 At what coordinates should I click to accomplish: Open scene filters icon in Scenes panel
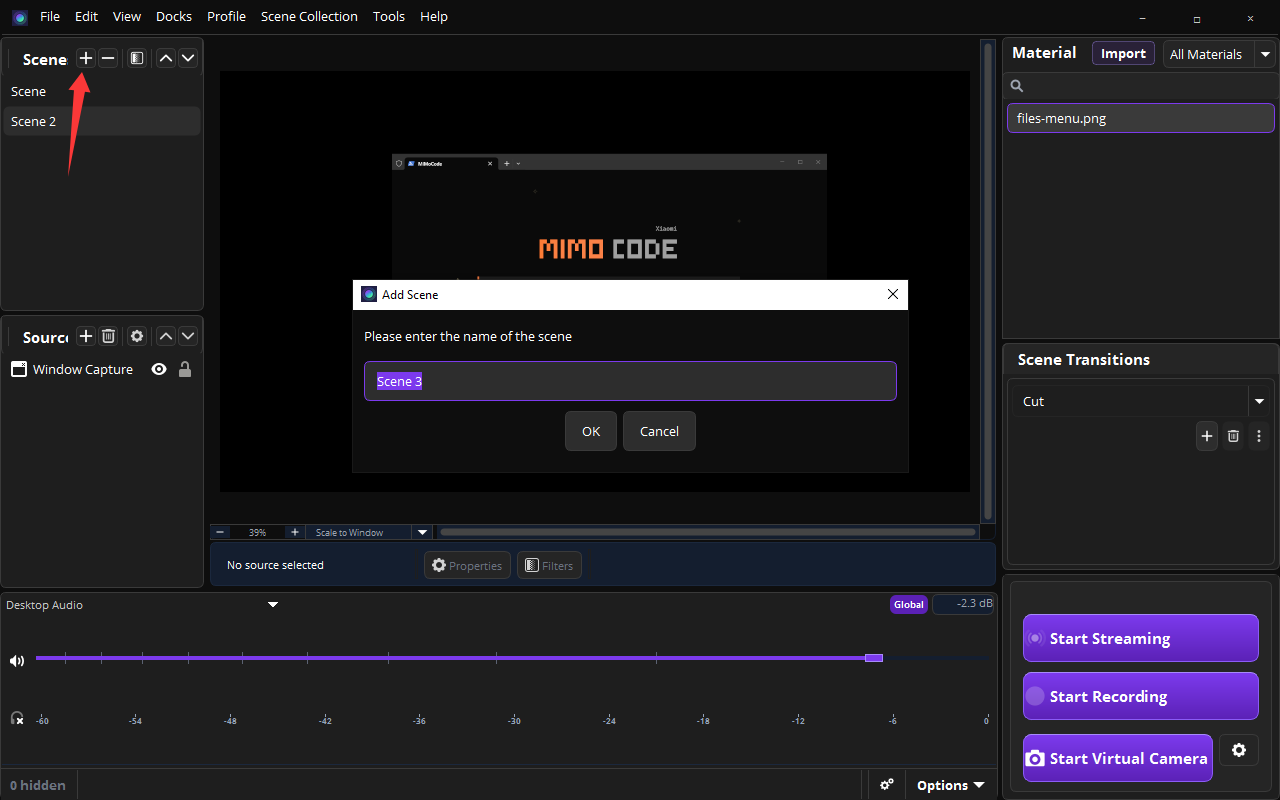[x=137, y=59]
